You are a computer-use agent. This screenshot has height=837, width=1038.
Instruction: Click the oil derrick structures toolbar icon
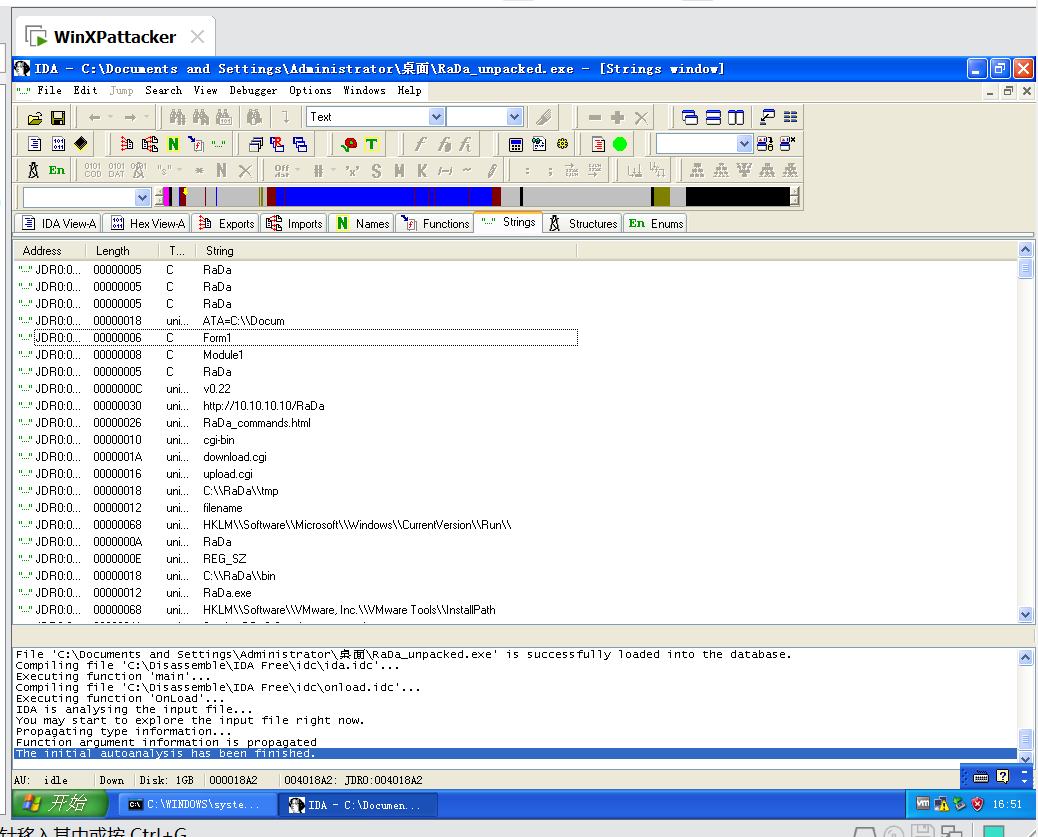coord(33,170)
